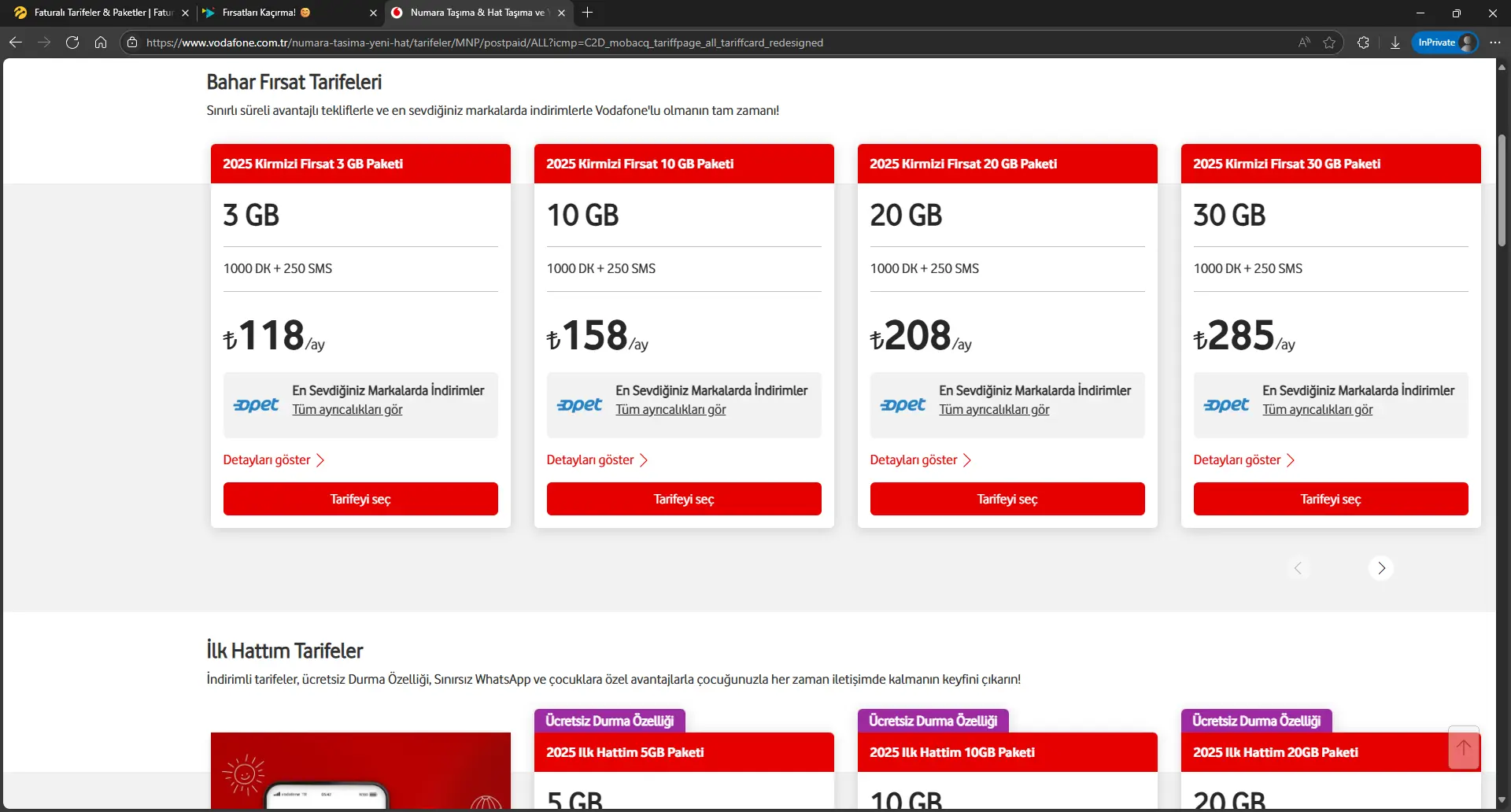Click the browser back arrow
The image size is (1511, 812).
click(16, 42)
